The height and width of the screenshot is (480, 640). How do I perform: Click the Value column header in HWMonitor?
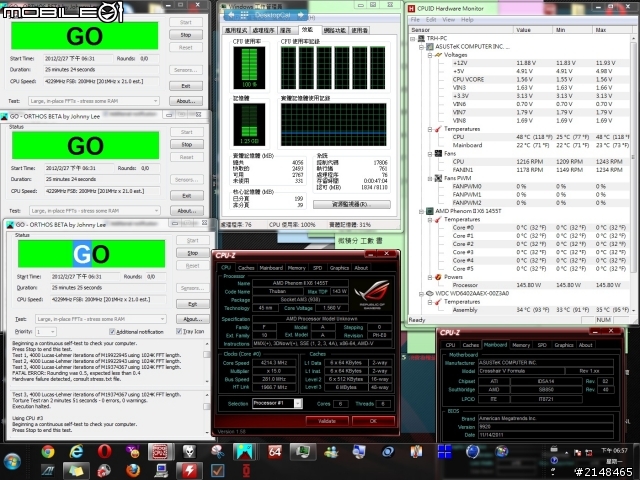[532, 30]
